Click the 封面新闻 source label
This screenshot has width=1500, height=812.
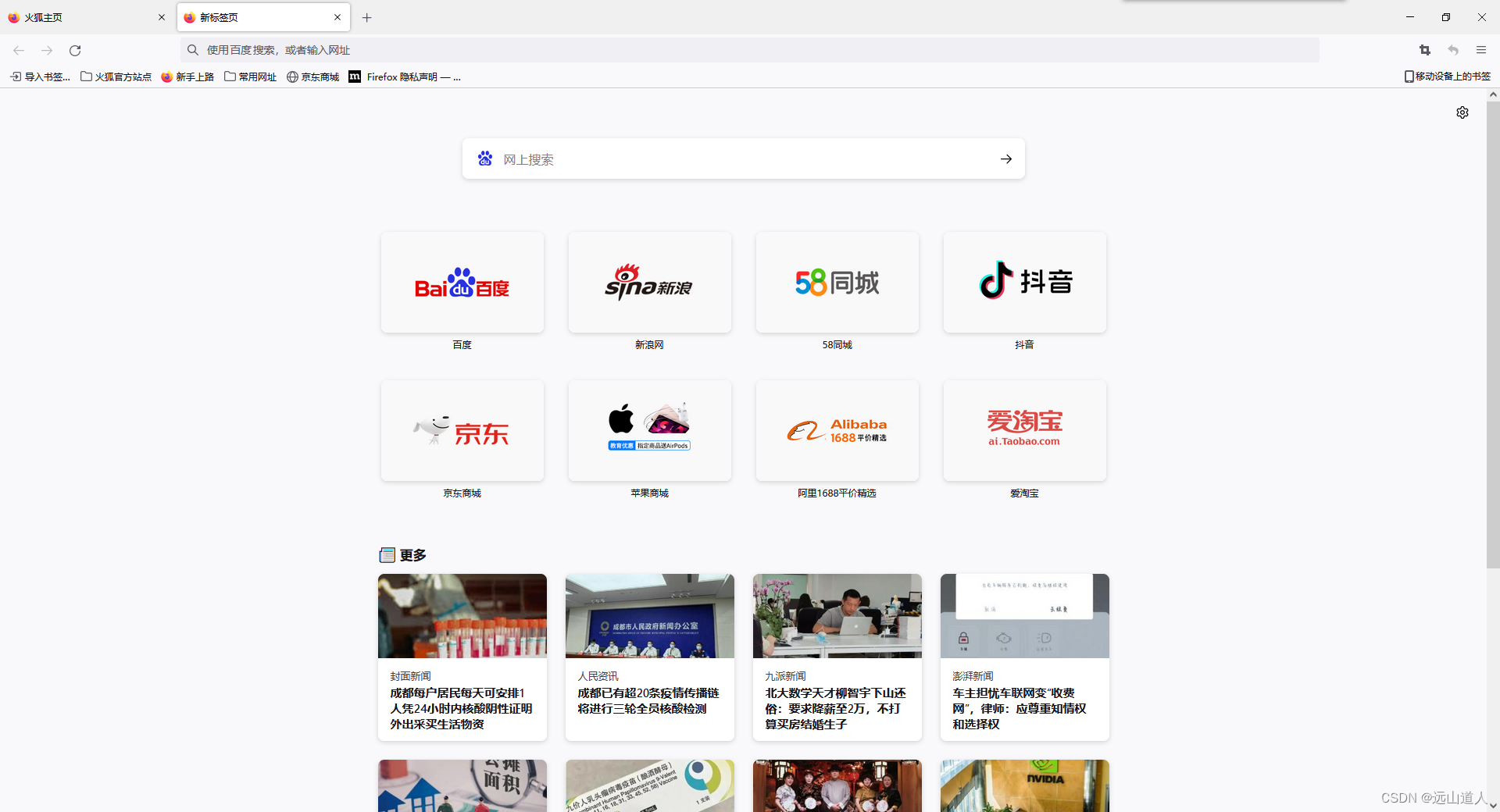(410, 676)
